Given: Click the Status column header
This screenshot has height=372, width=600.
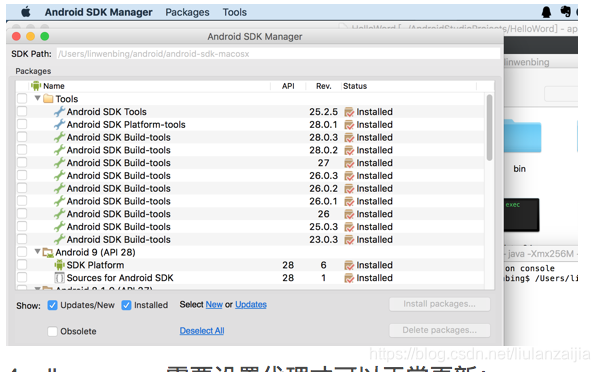Looking at the screenshot, I should tap(355, 86).
